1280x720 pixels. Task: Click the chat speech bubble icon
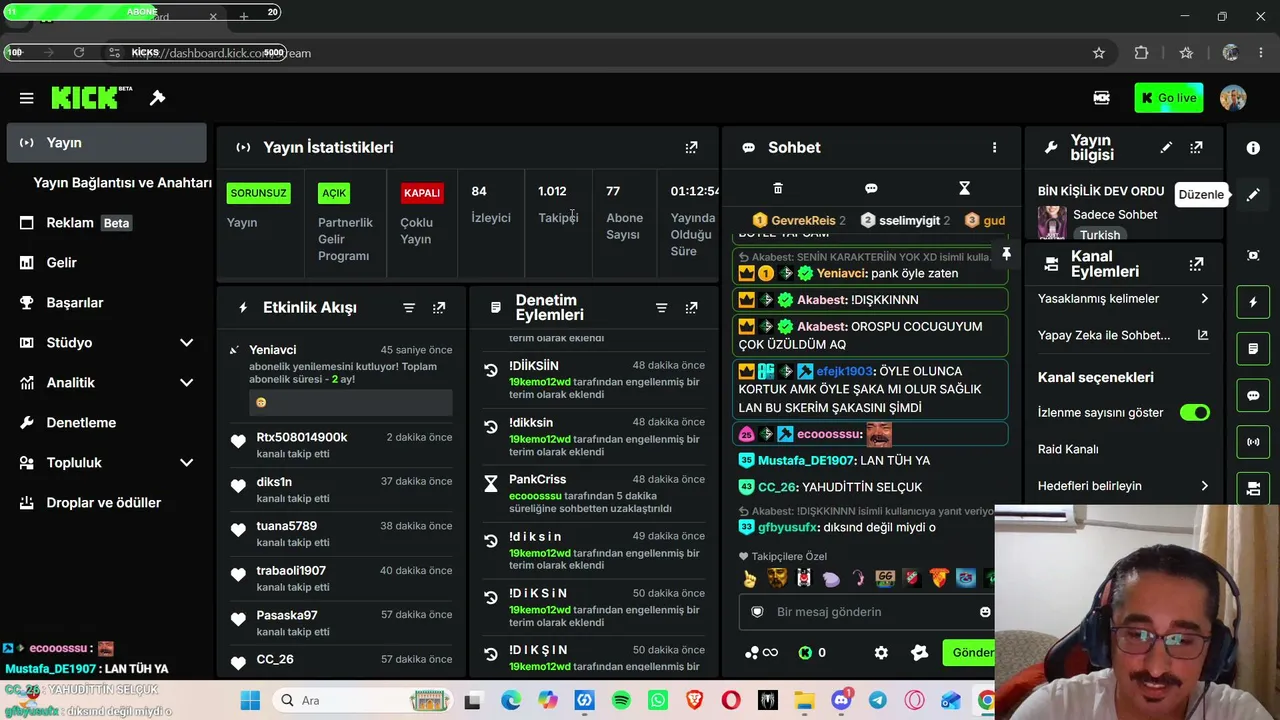click(871, 188)
